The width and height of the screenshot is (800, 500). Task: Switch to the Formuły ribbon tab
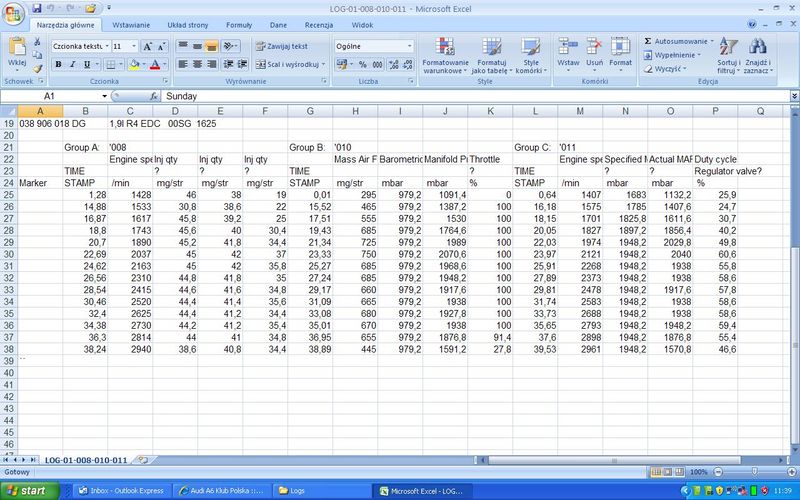coord(239,24)
